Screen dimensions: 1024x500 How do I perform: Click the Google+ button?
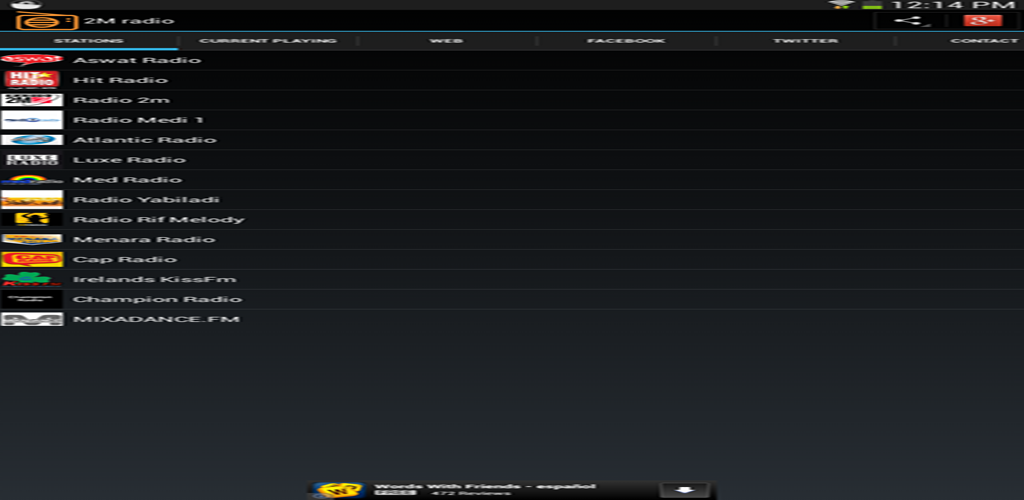click(x=982, y=21)
